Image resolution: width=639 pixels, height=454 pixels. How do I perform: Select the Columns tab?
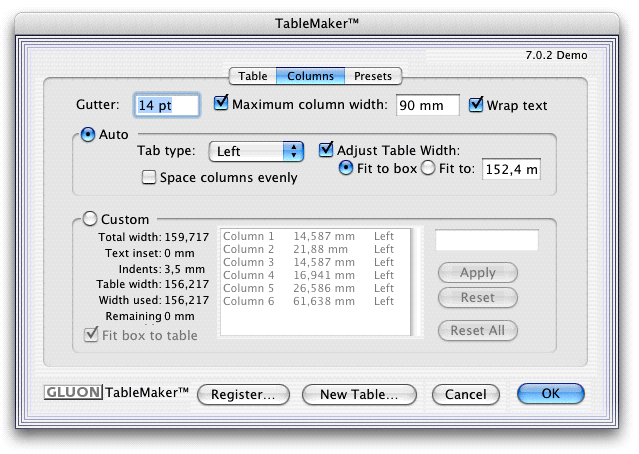(311, 76)
